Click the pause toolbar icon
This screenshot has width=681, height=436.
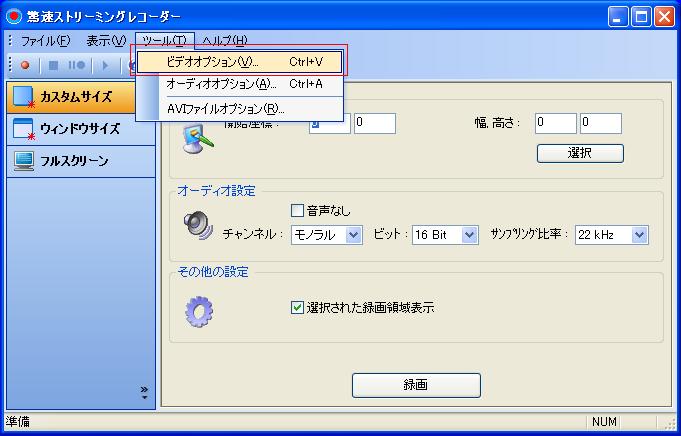pyautogui.click(x=76, y=65)
